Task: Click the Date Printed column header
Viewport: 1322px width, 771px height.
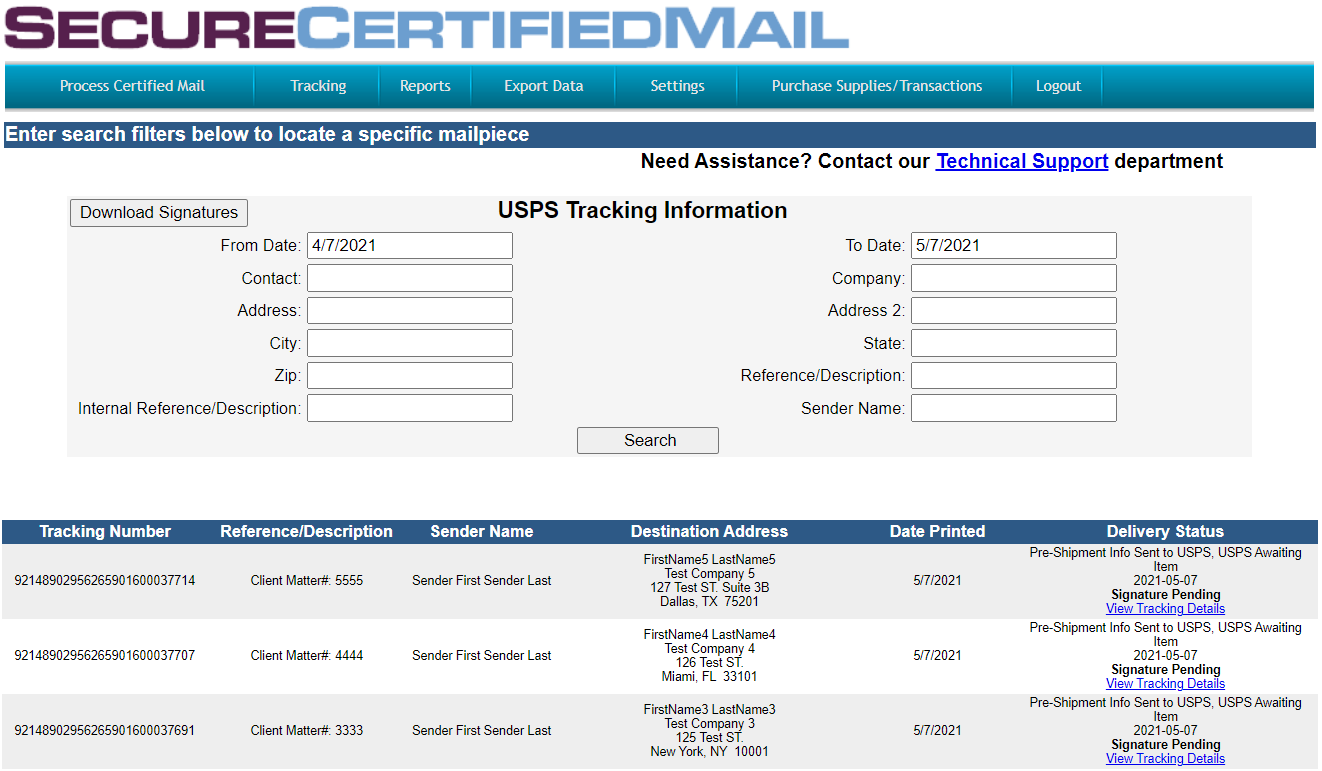Action: [937, 532]
